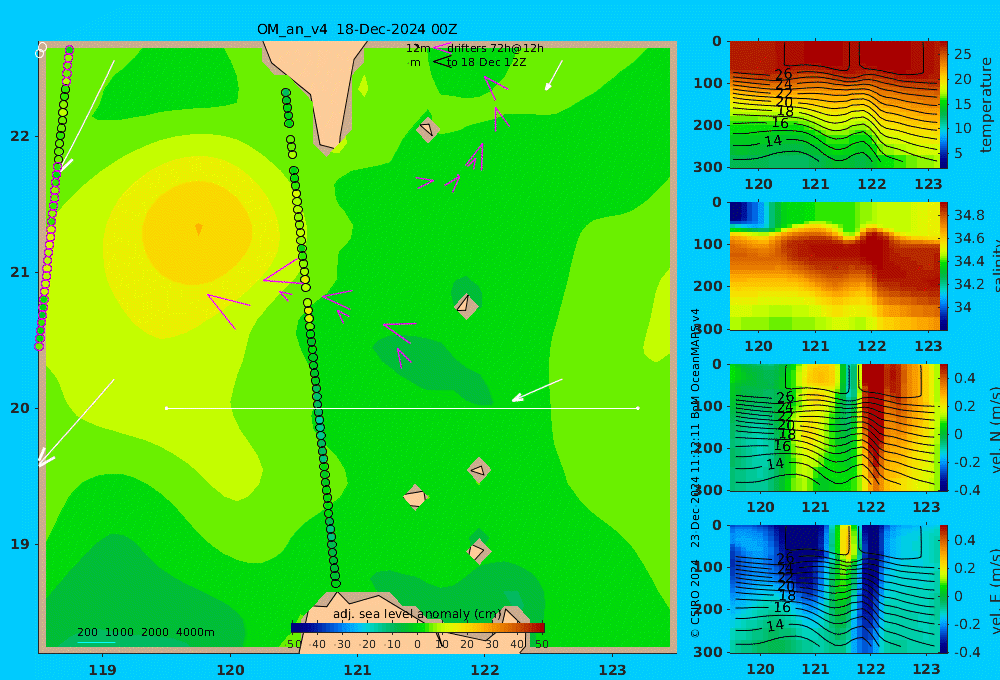Click longitude label 121 below the main map
Viewport: 1000px width, 680px height.
[x=357, y=670]
